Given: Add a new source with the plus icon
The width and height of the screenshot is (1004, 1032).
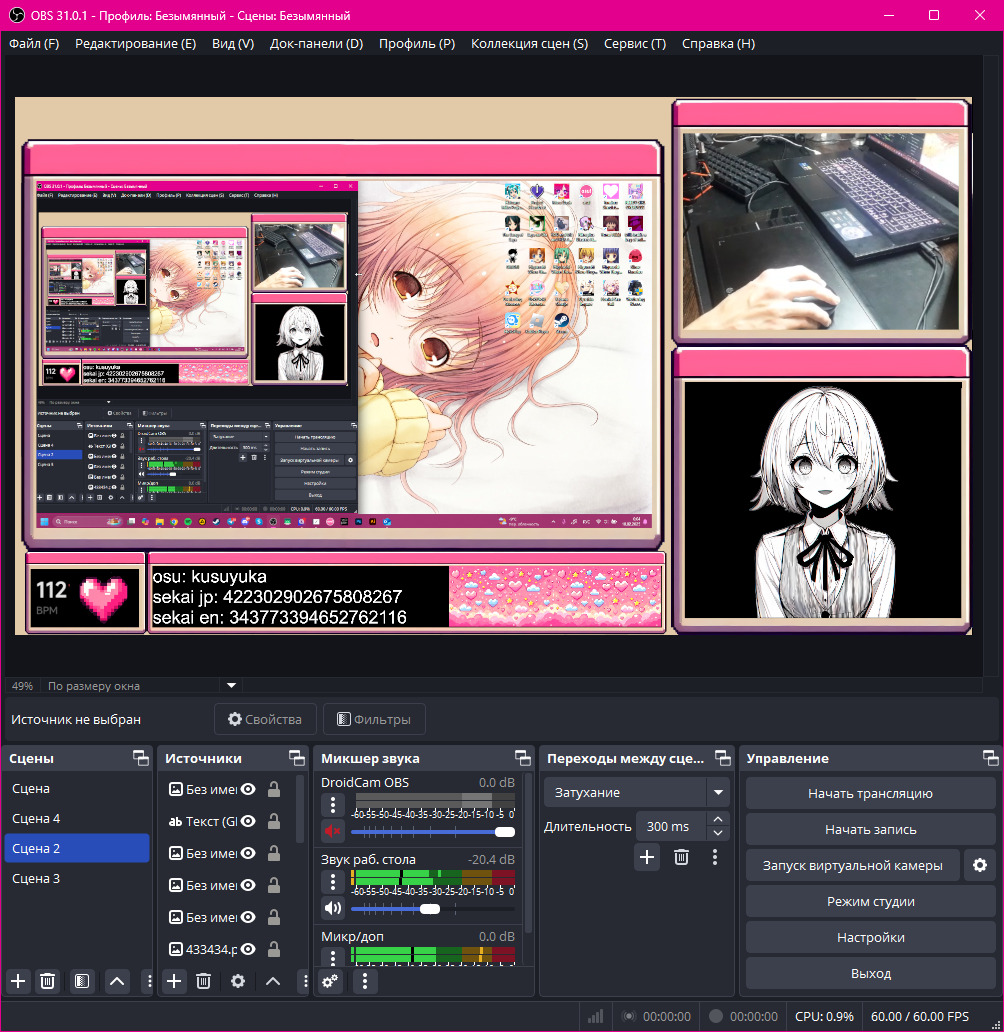Looking at the screenshot, I should click(174, 981).
